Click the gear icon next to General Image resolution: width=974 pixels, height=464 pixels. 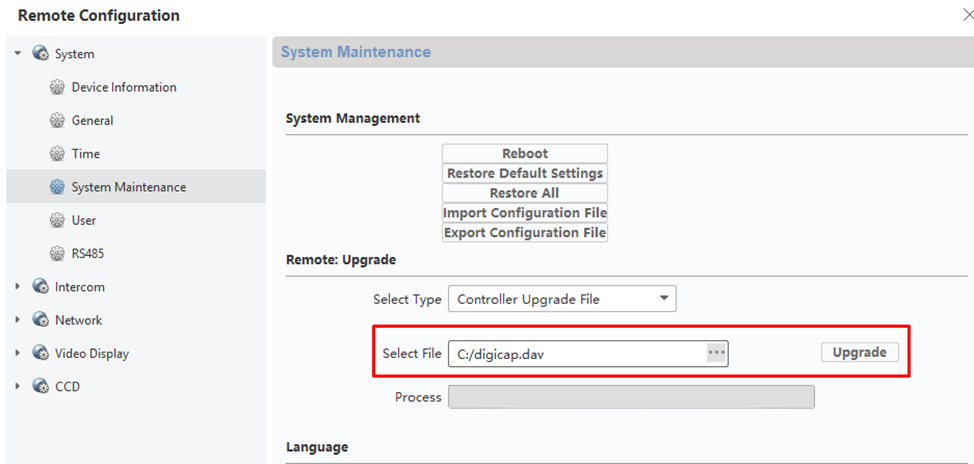point(57,121)
